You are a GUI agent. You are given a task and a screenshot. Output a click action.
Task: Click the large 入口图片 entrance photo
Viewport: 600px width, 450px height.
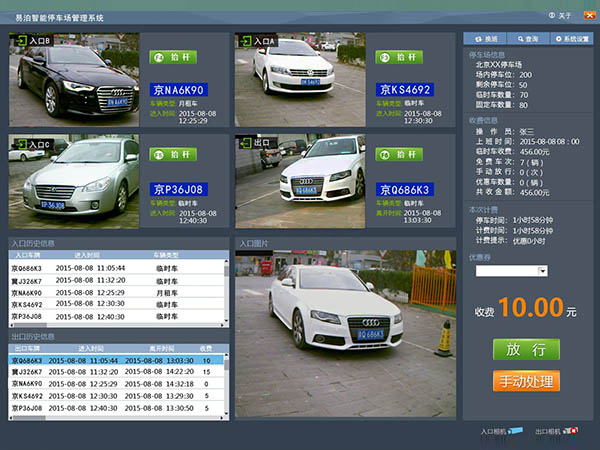(x=346, y=334)
